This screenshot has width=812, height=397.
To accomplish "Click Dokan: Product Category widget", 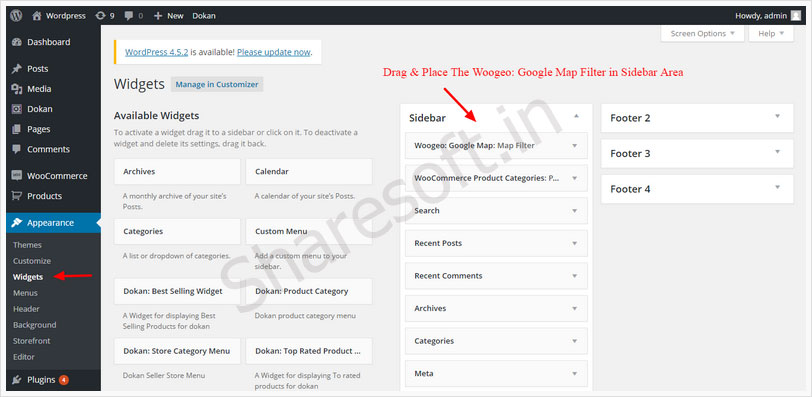I will [309, 291].
